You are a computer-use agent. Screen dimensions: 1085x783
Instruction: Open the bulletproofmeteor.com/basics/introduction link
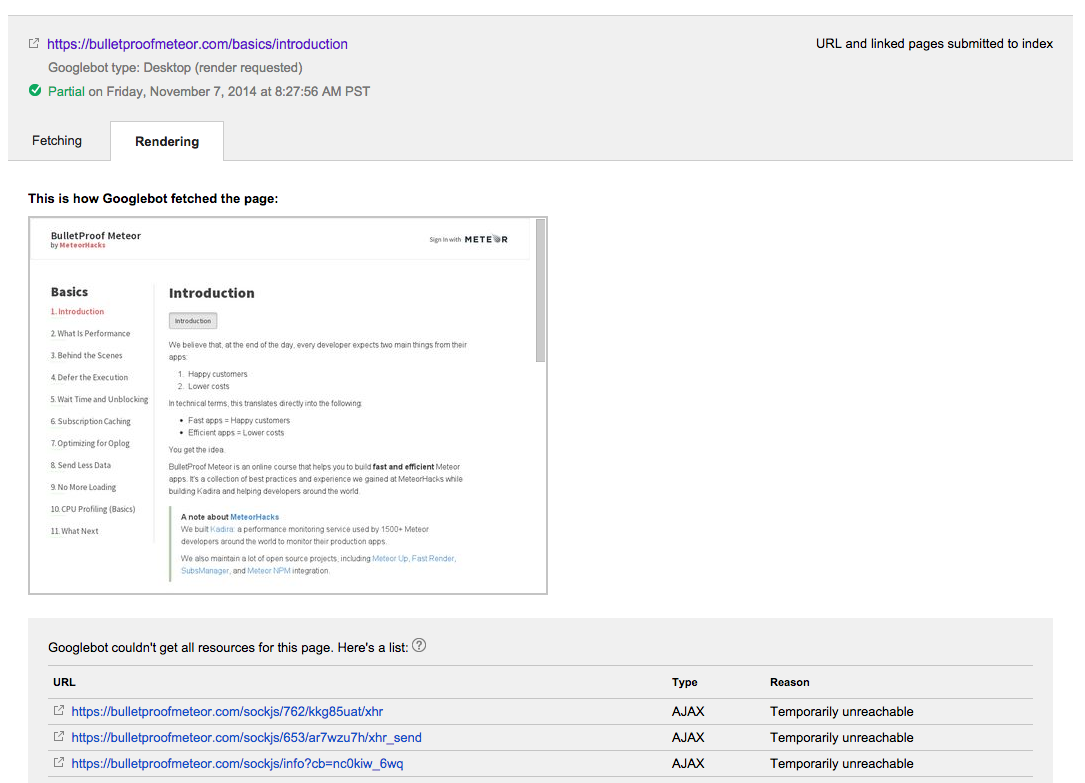pyautogui.click(x=197, y=44)
